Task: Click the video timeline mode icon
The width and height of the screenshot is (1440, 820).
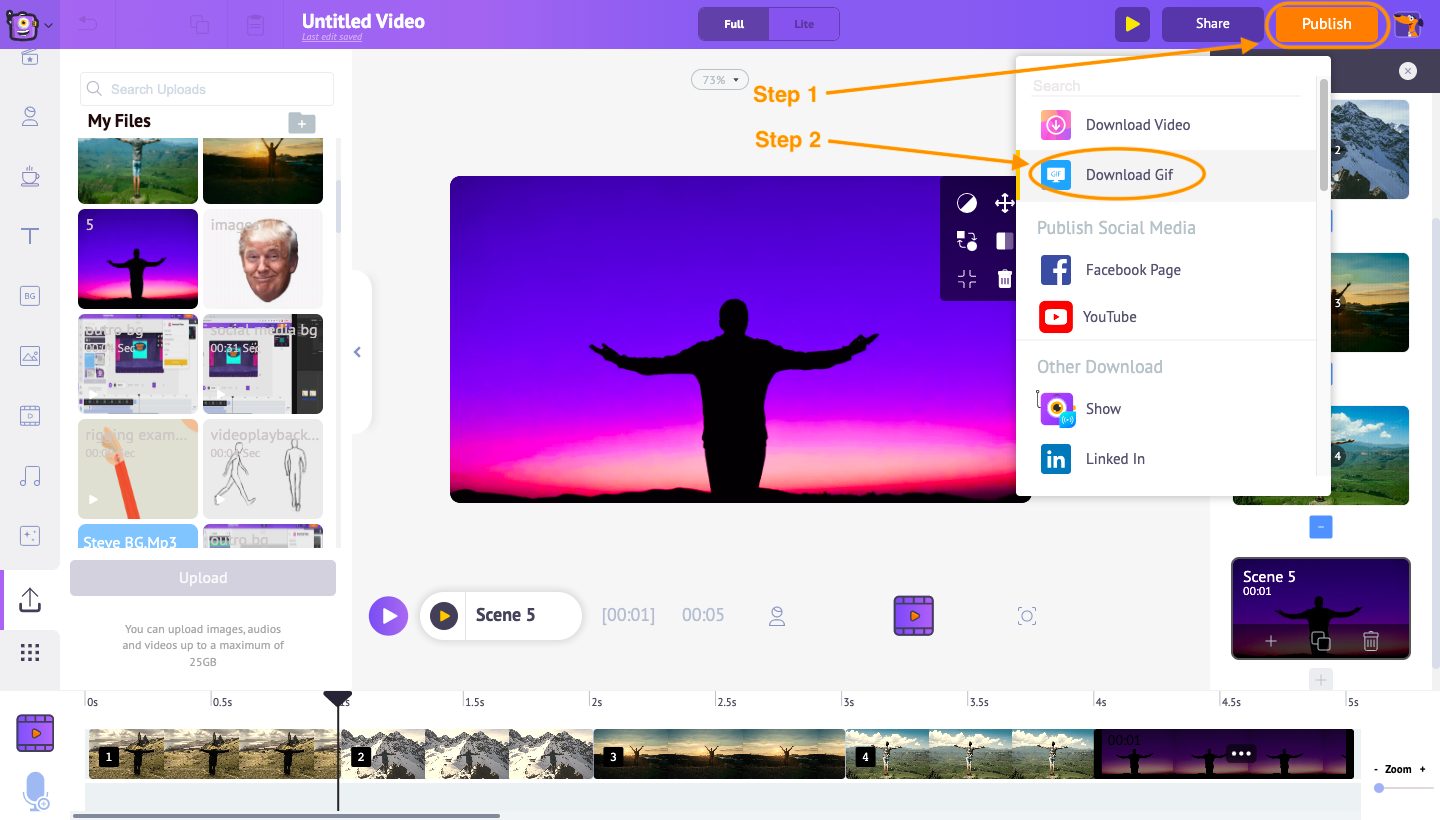Action: pyautogui.click(x=35, y=733)
